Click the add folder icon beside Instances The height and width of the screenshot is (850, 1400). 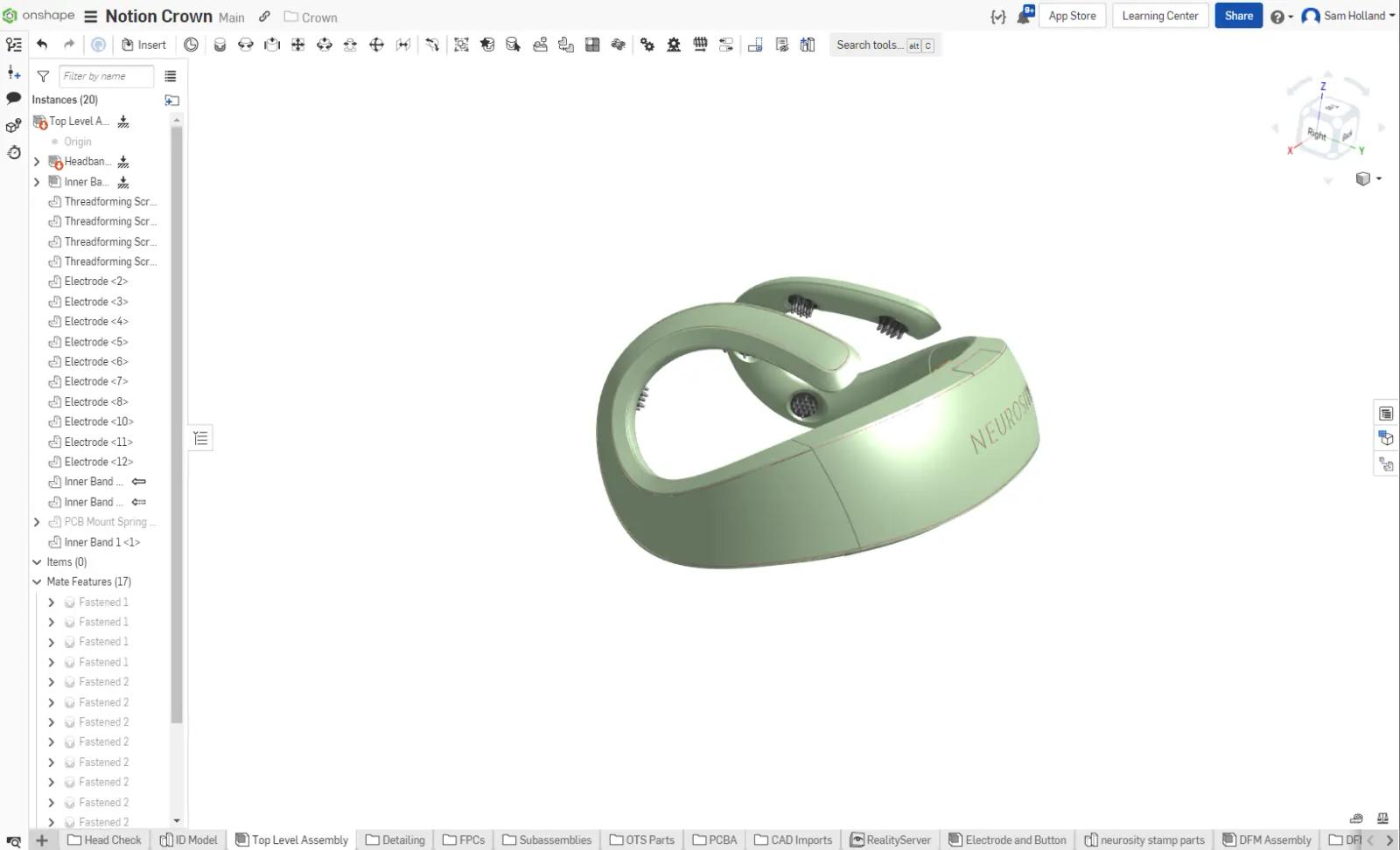pos(171,101)
